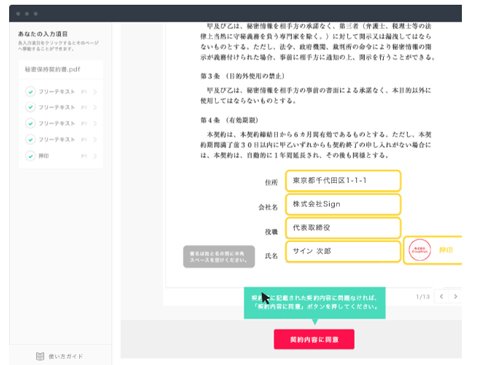This screenshot has height=365, width=490.
Task: Click the 代表取締役 position field
Action: (x=343, y=228)
